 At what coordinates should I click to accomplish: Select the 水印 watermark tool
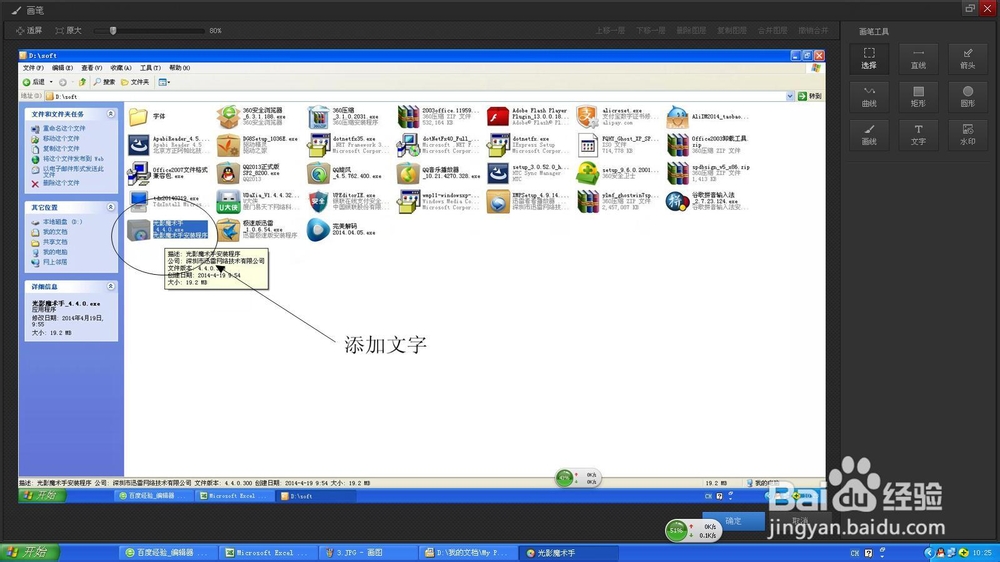[967, 135]
